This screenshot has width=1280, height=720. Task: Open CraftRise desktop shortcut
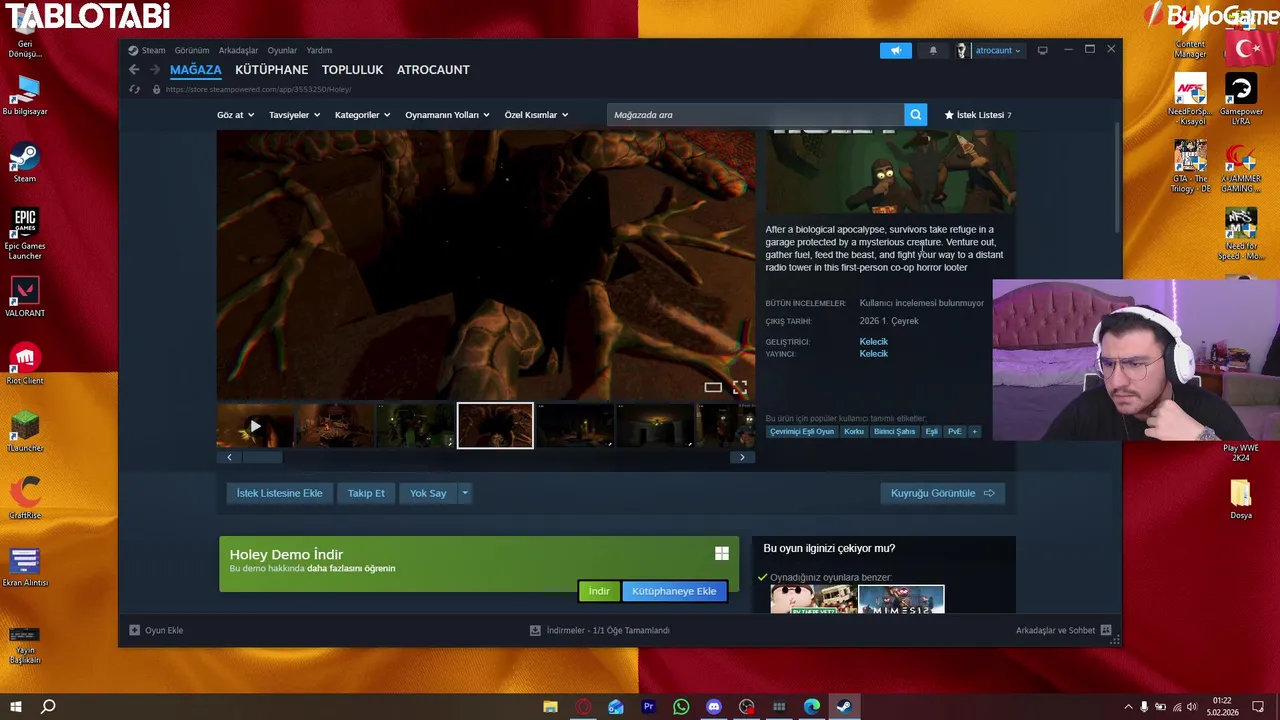tap(25, 498)
